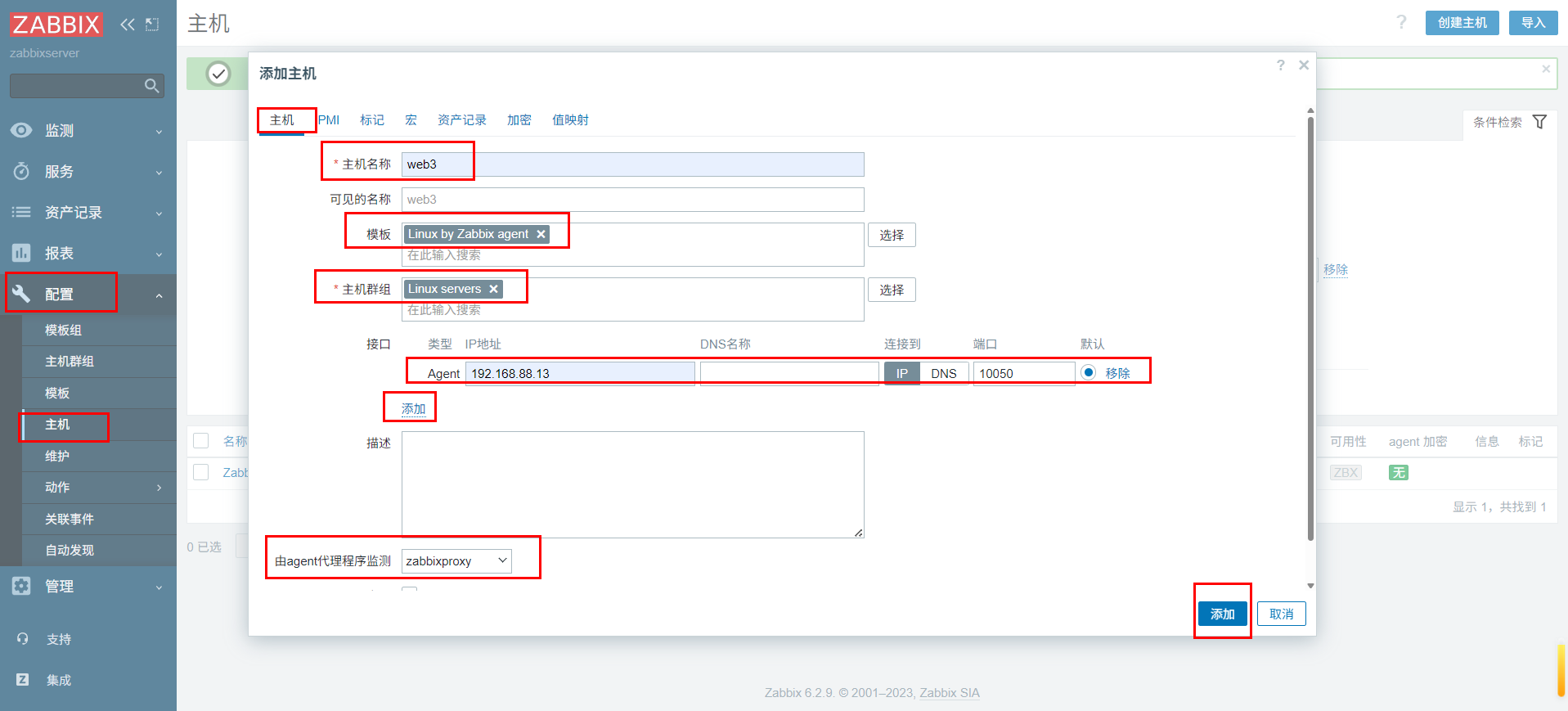This screenshot has width=1568, height=711.
Task: Click the Zabbix logo
Action: (x=56, y=25)
